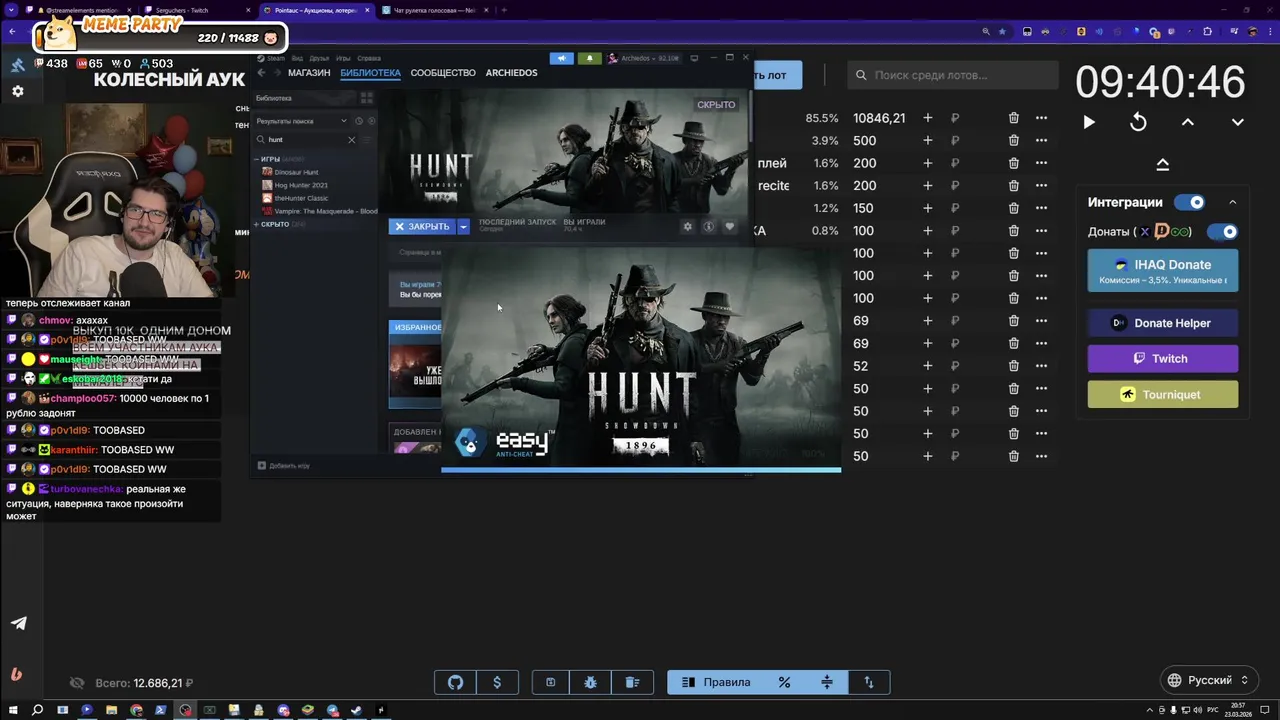Image resolution: width=1280 pixels, height=720 pixels.
Task: Click the GitHub icon in bottom toolbar
Action: pos(455,682)
